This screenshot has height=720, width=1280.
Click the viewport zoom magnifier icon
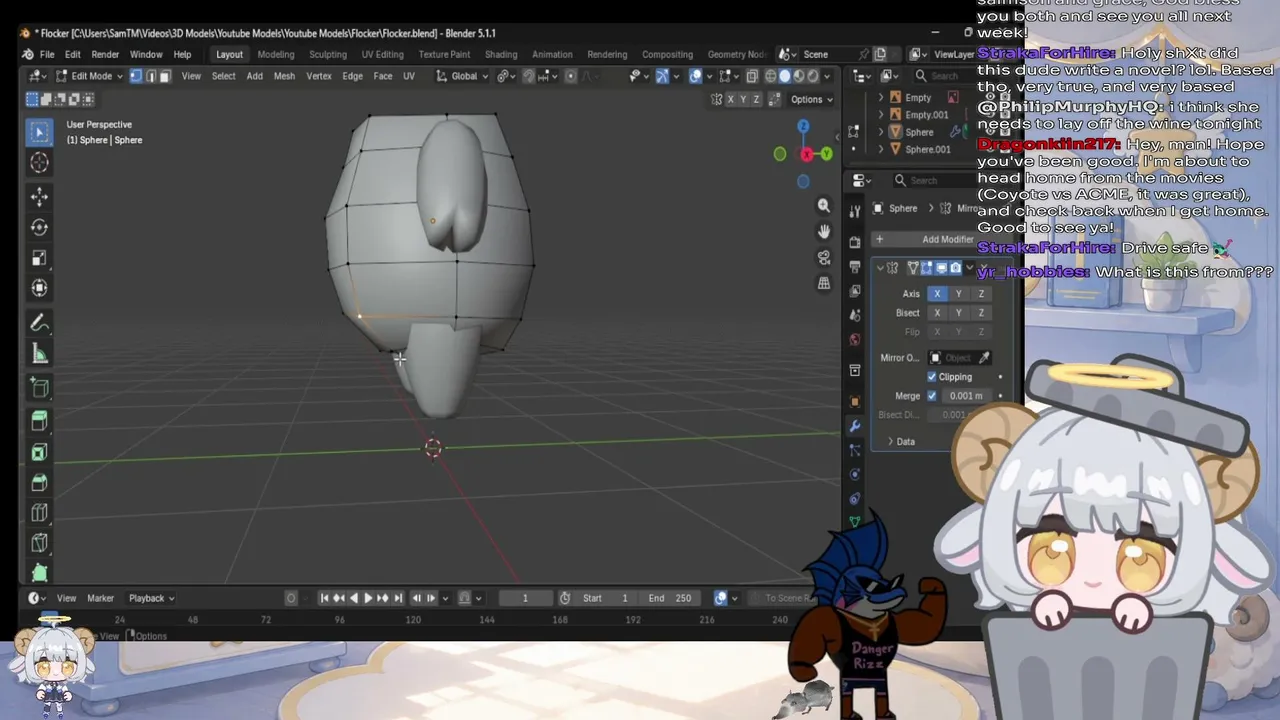pos(824,205)
